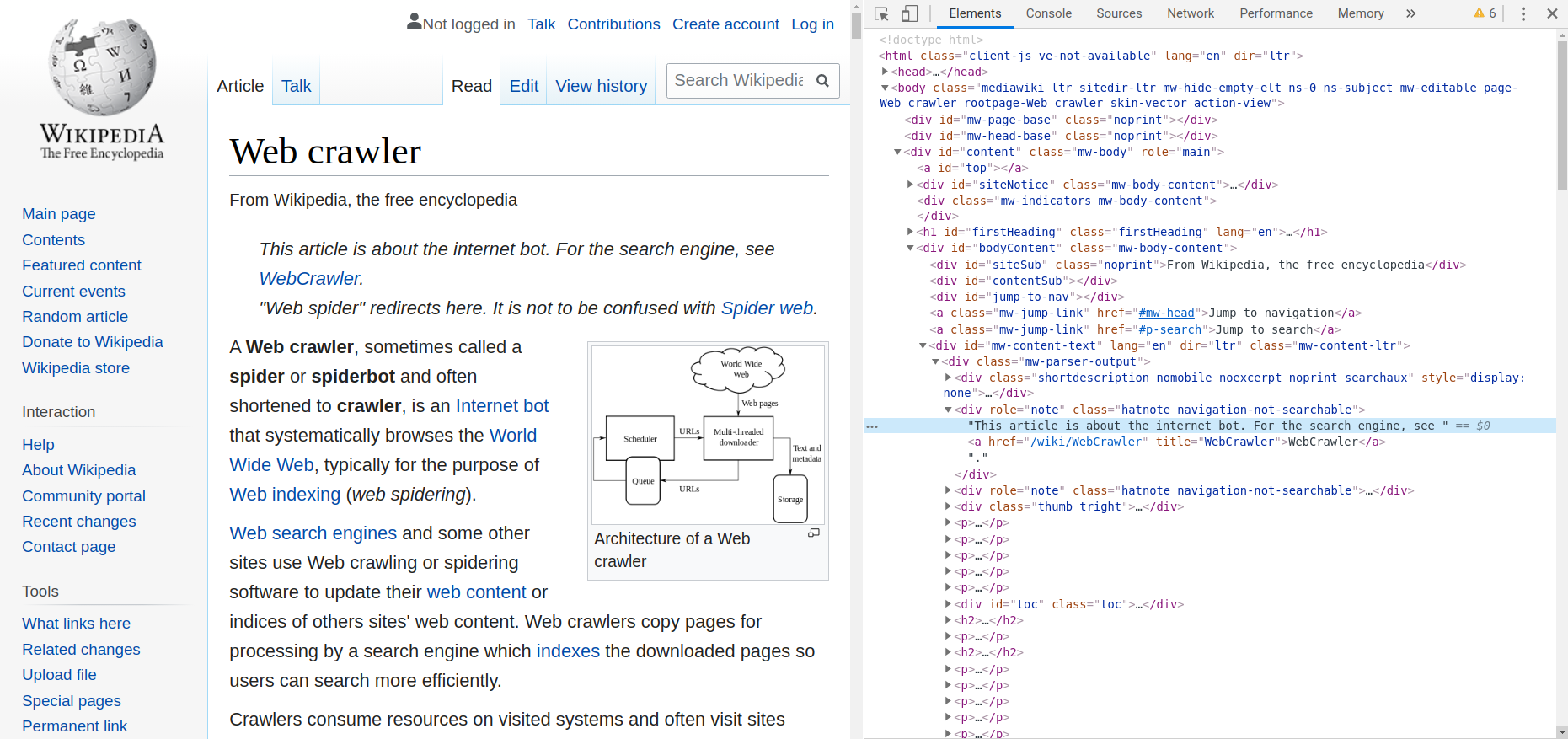Collapse the body element node
1568x739 pixels.
pyautogui.click(x=885, y=88)
